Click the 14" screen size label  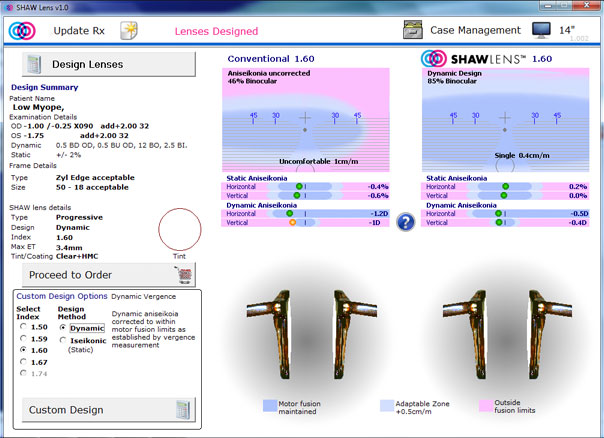pyautogui.click(x=567, y=30)
